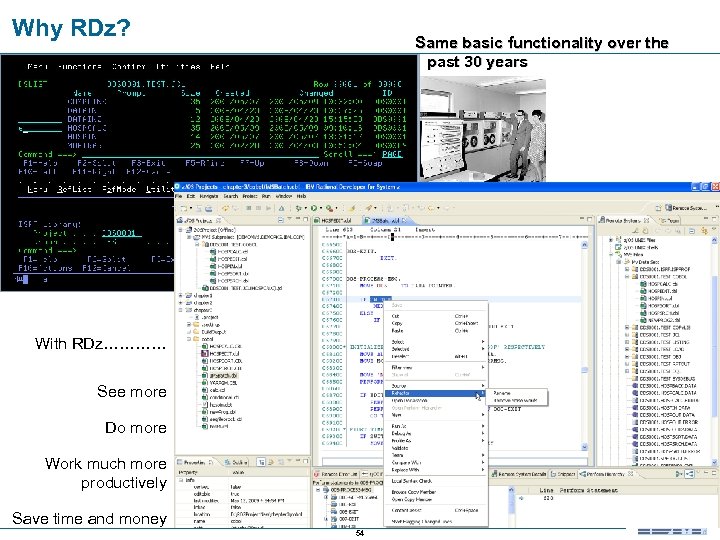
Task: Maximize the z/OS Projects view
Action: [305, 220]
